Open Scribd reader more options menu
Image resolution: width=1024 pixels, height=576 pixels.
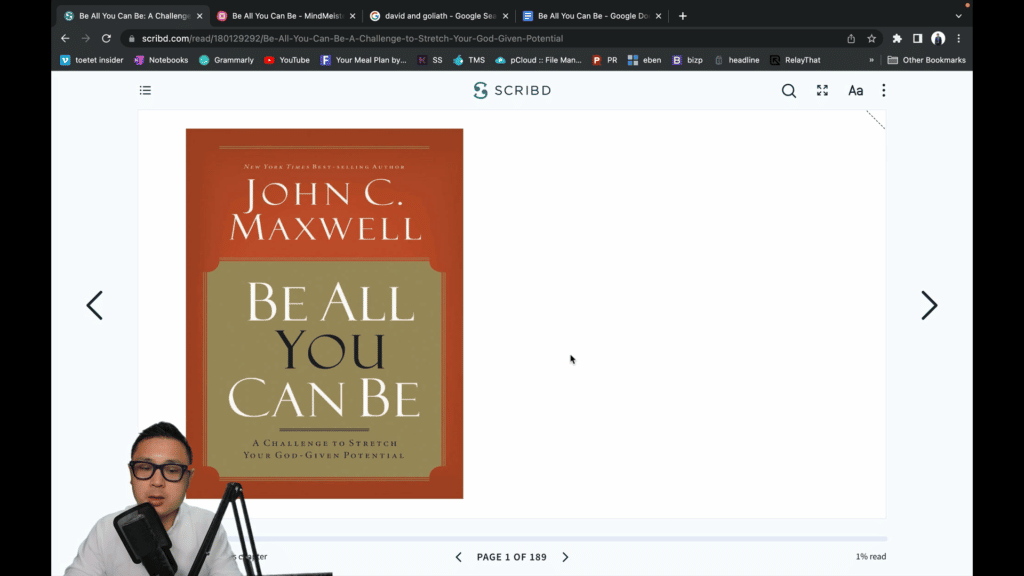[x=884, y=90]
